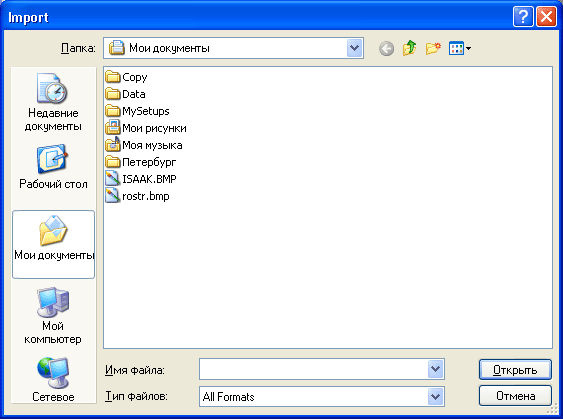Viewport: 563px width, 419px height.
Task: Select the MySetups folder name
Action: pyautogui.click(x=146, y=111)
